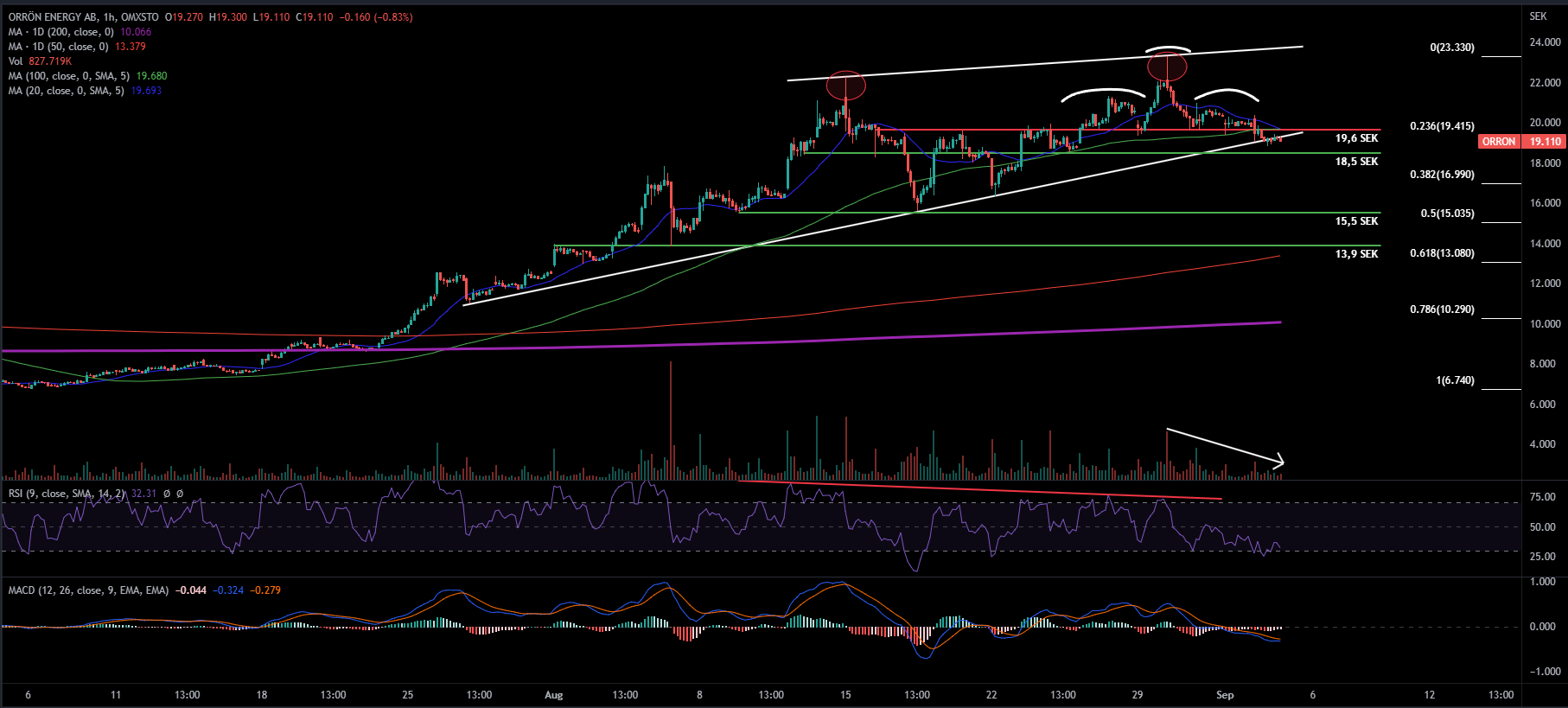
Task: Click the MACD indicator legend label
Action: (x=88, y=590)
